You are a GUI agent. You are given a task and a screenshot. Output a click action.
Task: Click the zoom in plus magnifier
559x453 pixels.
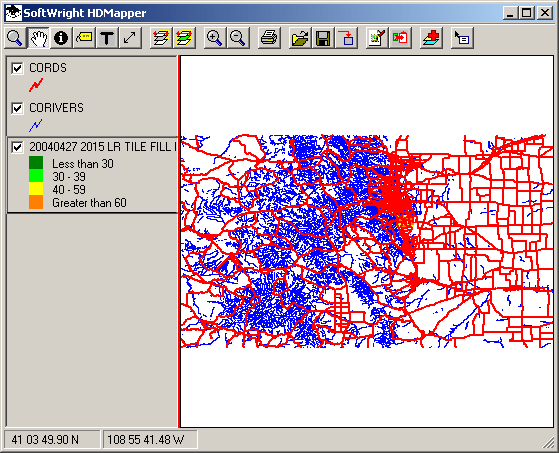[215, 38]
